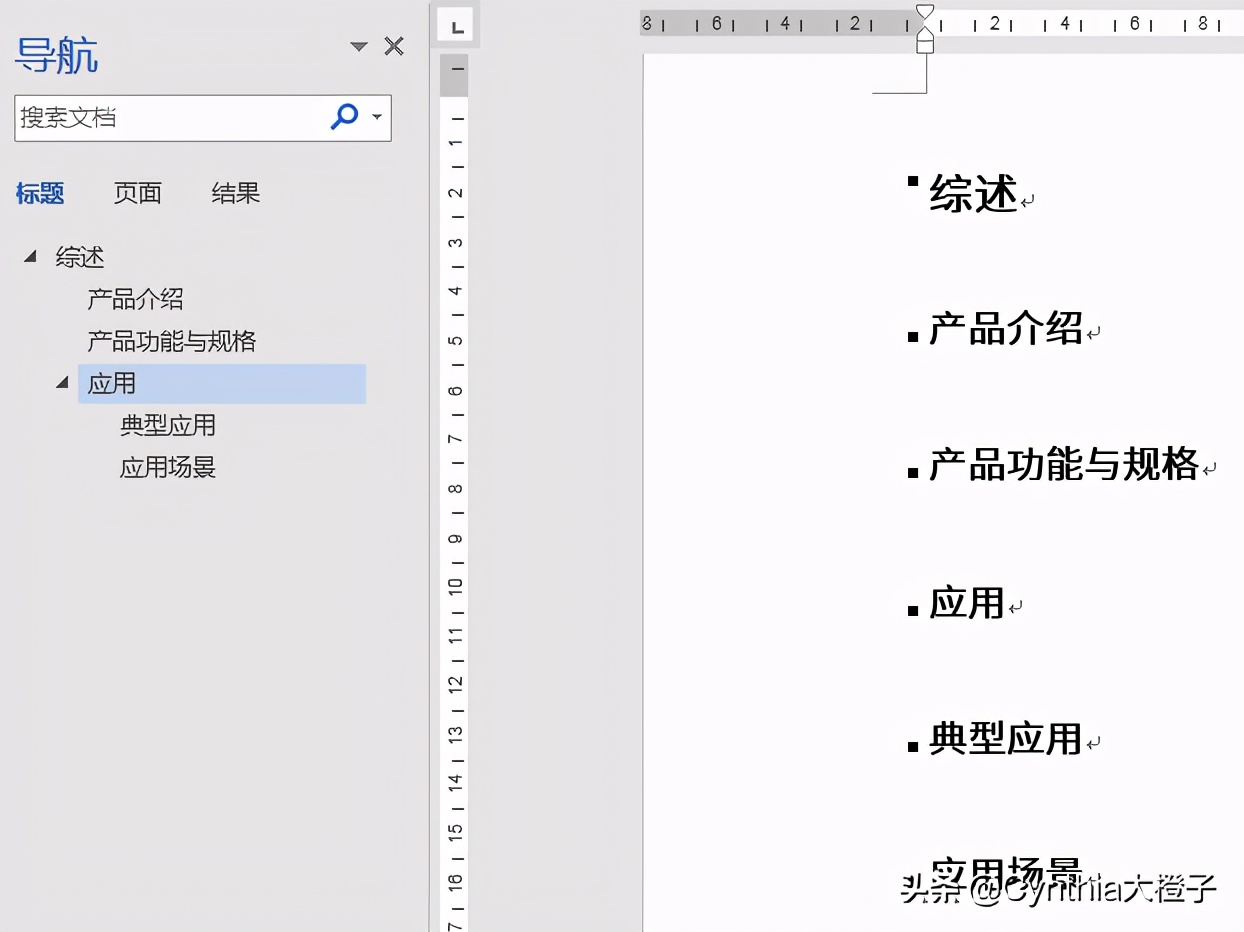
Task: Close the 导航 navigation pane
Action: pos(393,45)
